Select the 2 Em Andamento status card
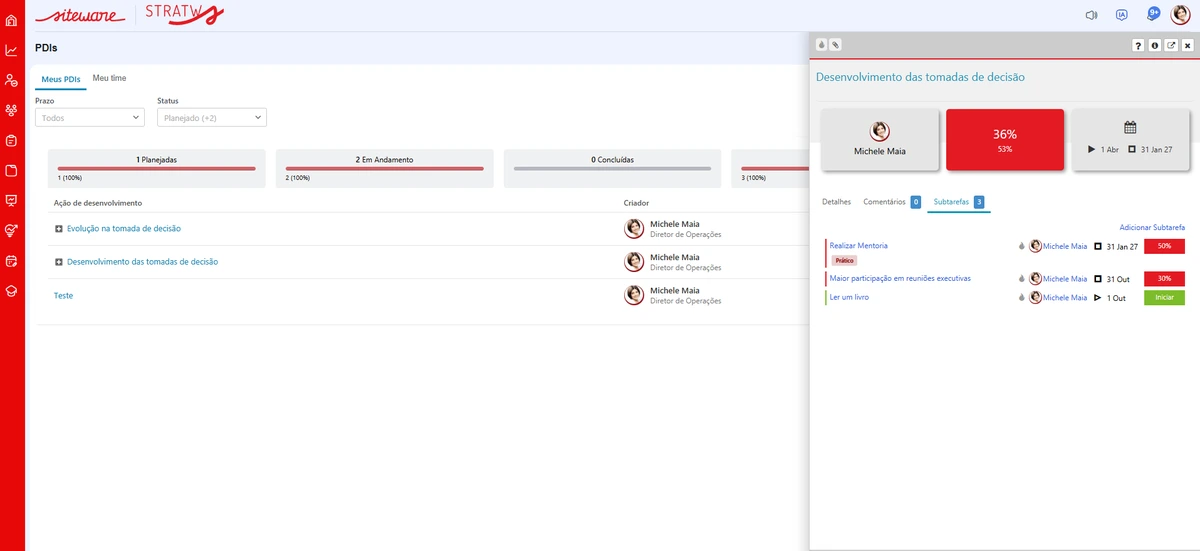This screenshot has height=551, width=1200. (x=384, y=169)
